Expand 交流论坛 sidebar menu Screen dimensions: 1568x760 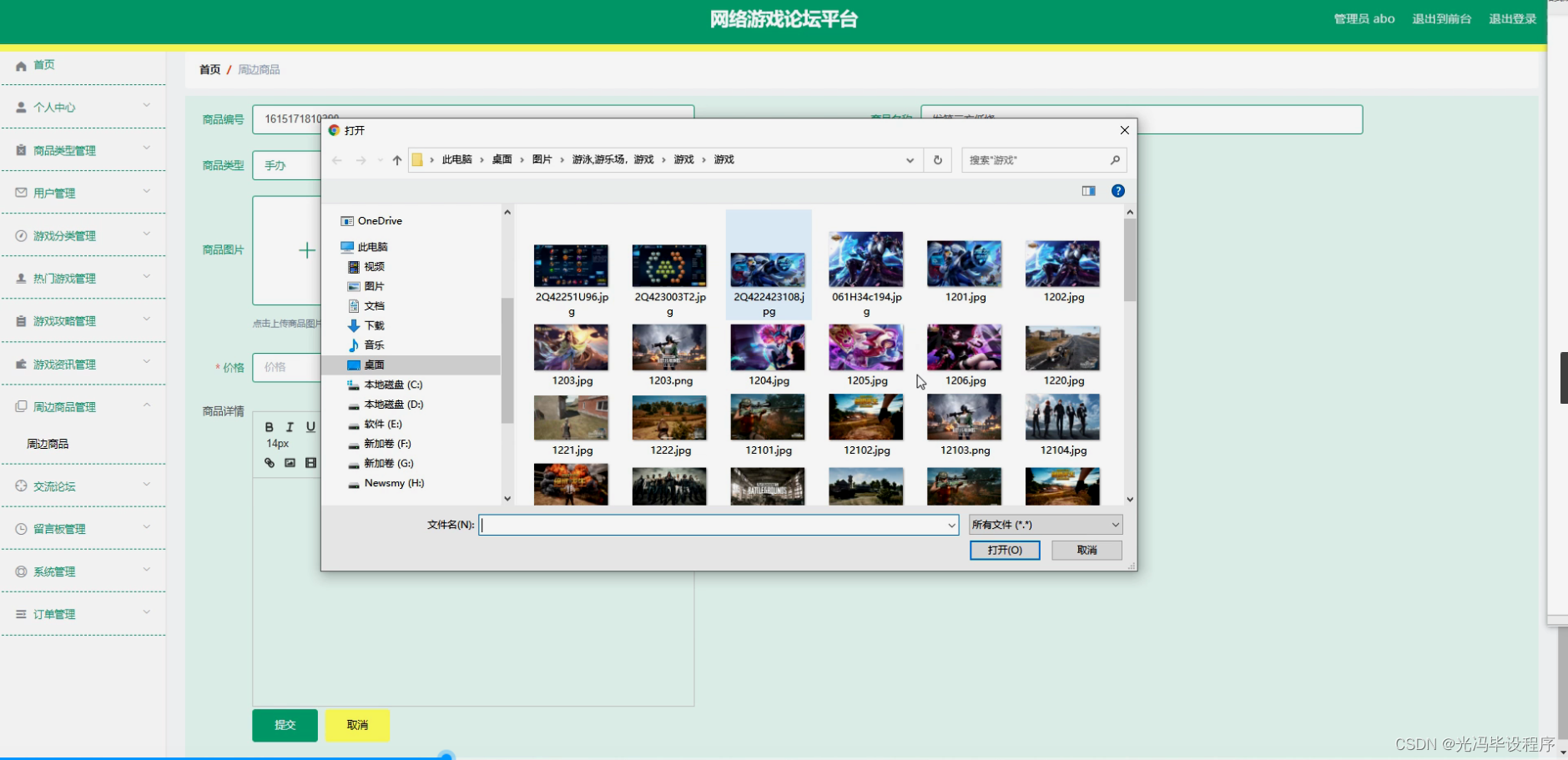click(x=83, y=486)
